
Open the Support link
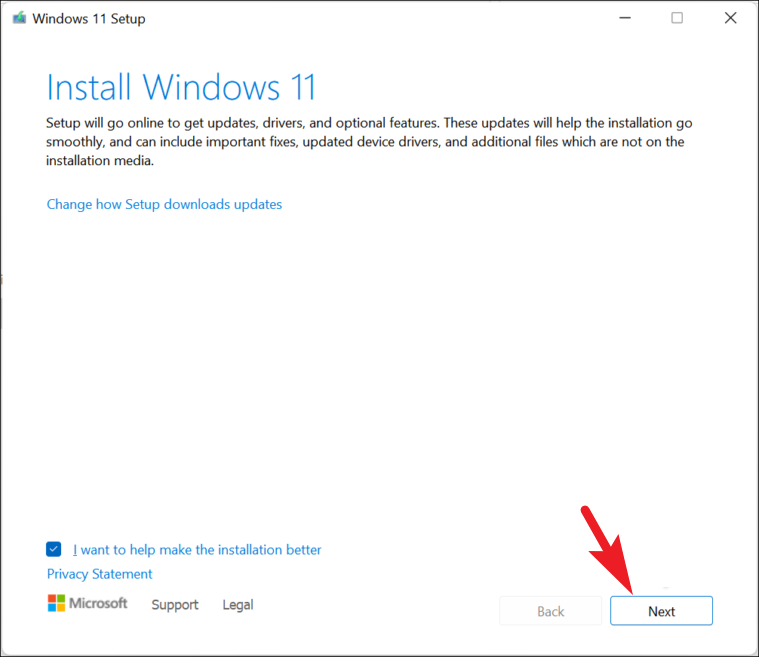(175, 604)
